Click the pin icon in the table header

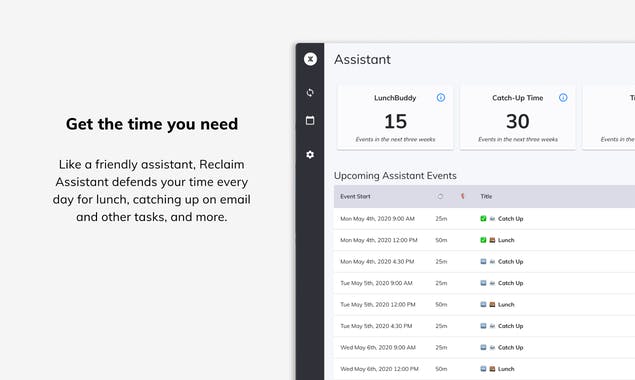click(462, 196)
